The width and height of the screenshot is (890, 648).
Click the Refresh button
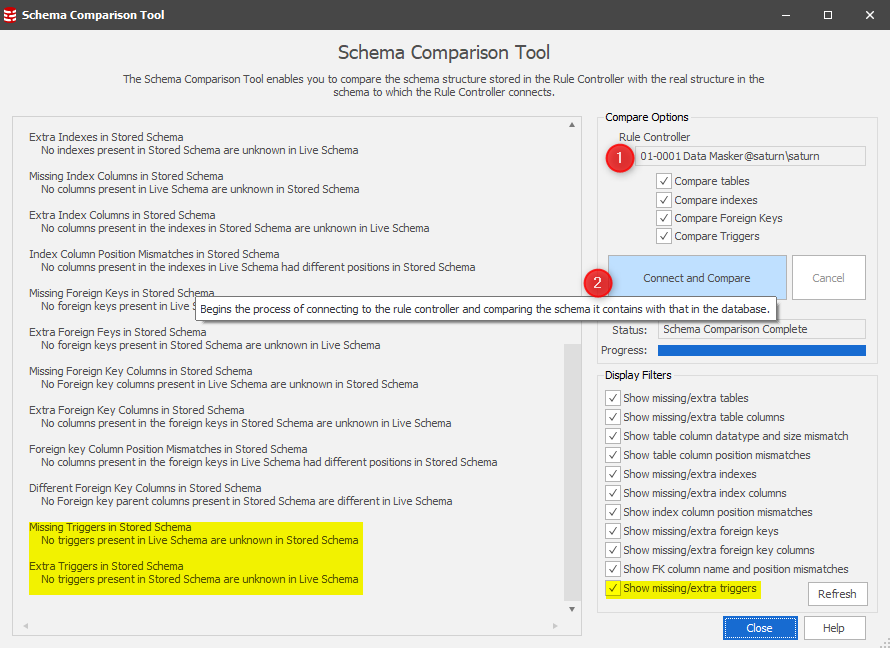837,594
